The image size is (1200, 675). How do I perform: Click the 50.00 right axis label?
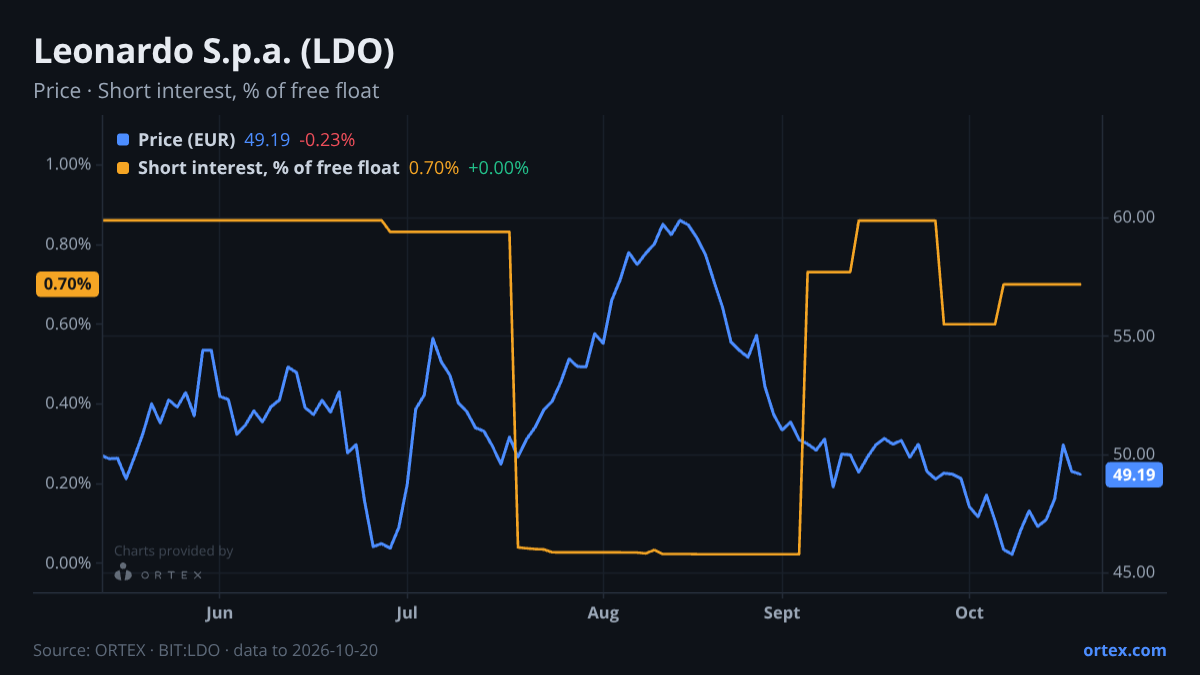[1133, 454]
